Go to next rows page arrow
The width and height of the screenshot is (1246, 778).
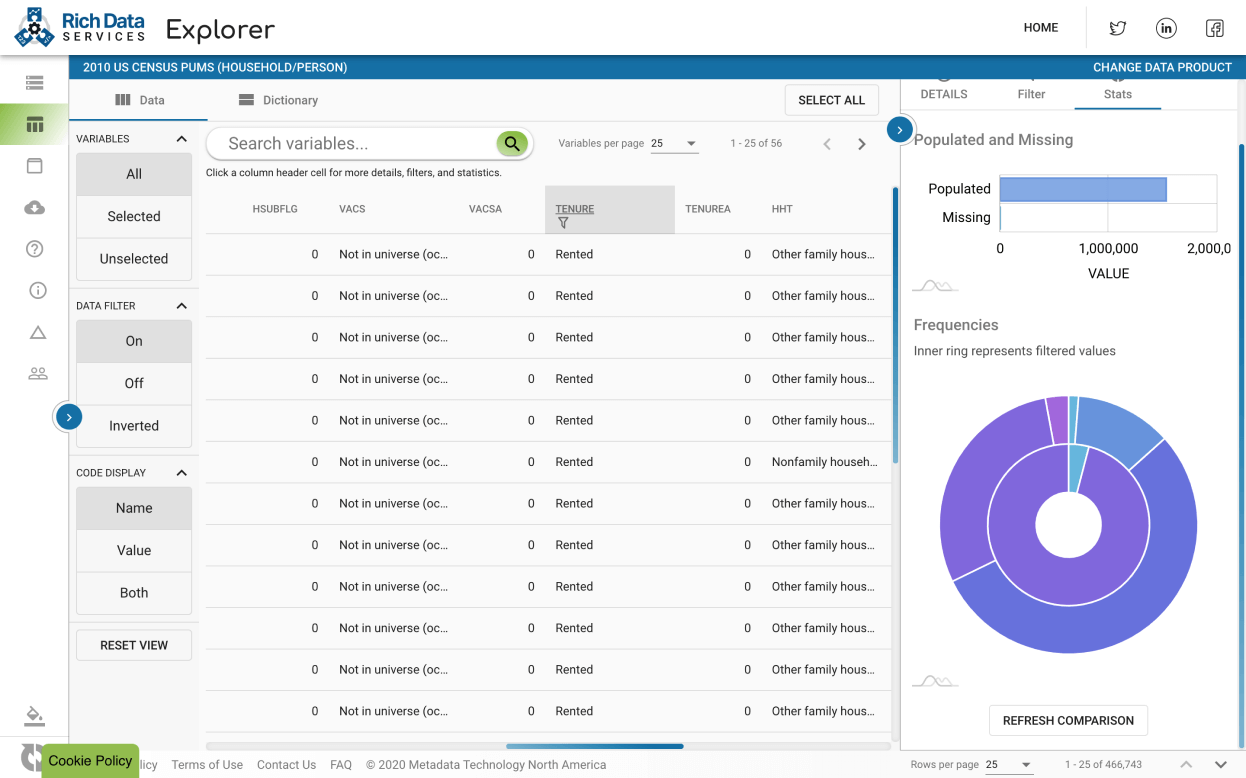[1221, 765]
